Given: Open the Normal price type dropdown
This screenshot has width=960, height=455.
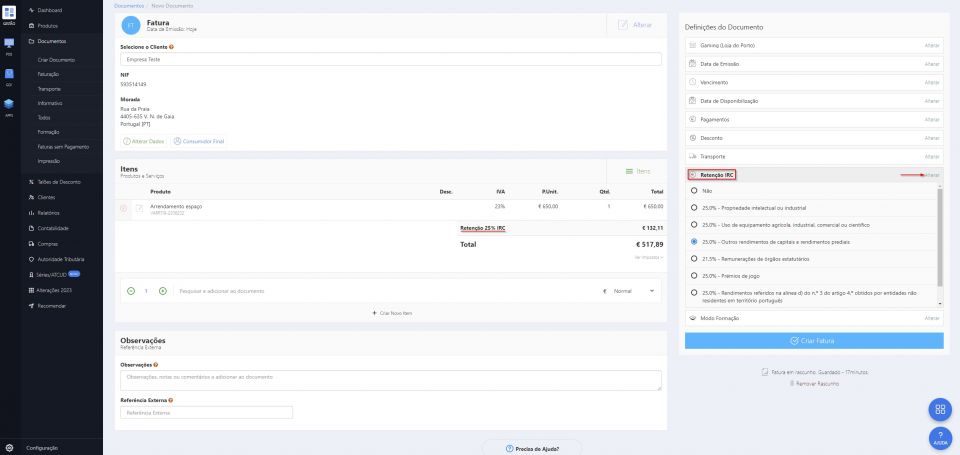Looking at the screenshot, I should (x=633, y=291).
